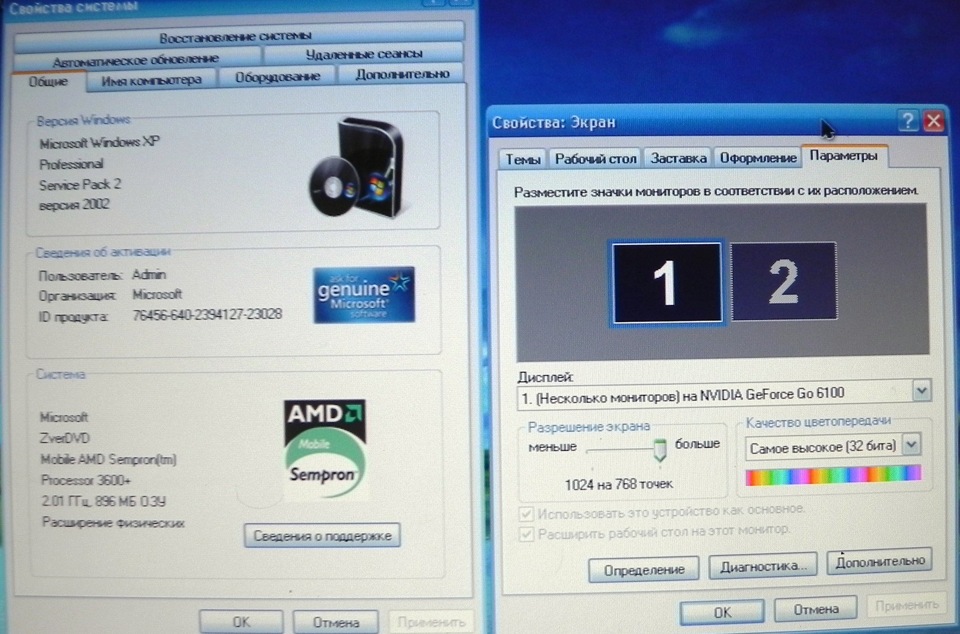Open the Общие tab in Свойства системы
960x634 pixels.
tap(48, 81)
